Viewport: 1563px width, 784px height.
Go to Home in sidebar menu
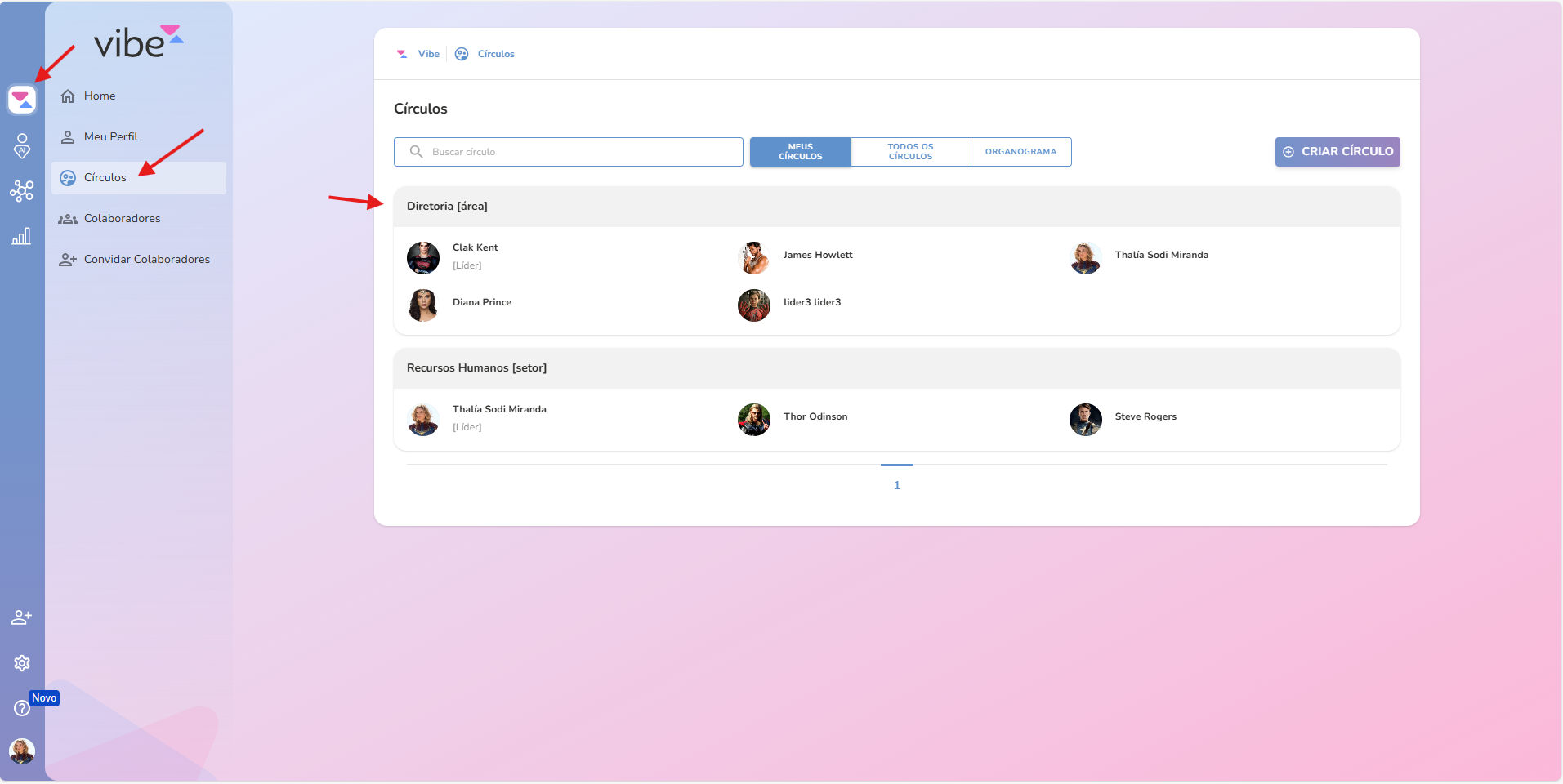click(x=100, y=96)
